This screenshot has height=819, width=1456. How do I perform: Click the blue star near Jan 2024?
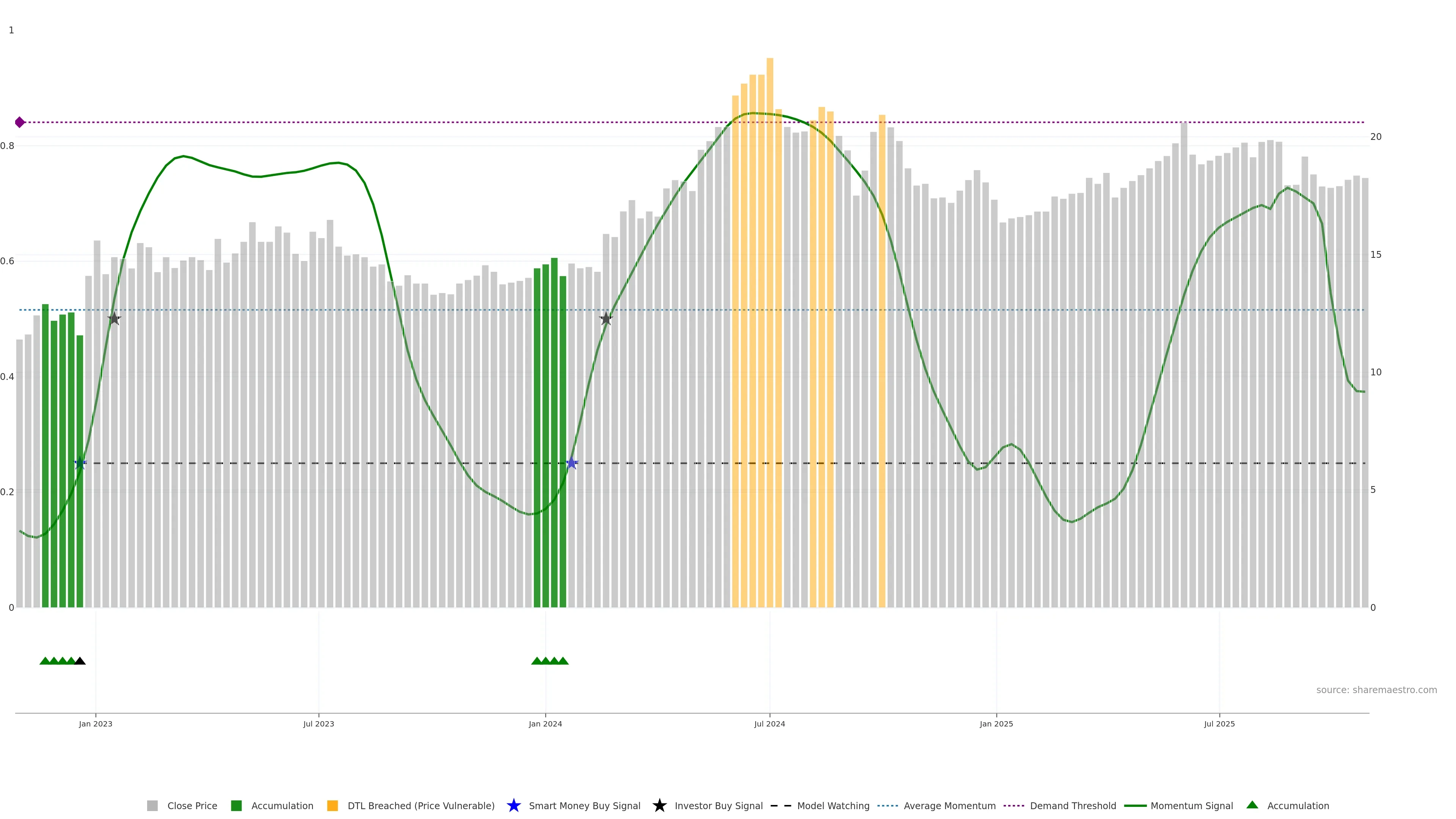point(571,463)
